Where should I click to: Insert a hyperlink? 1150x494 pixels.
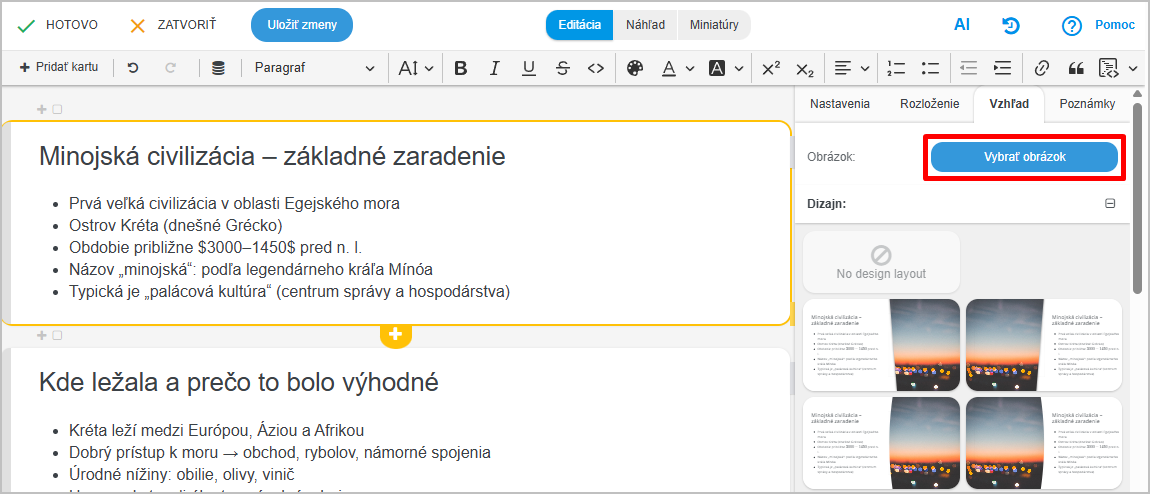(1042, 68)
